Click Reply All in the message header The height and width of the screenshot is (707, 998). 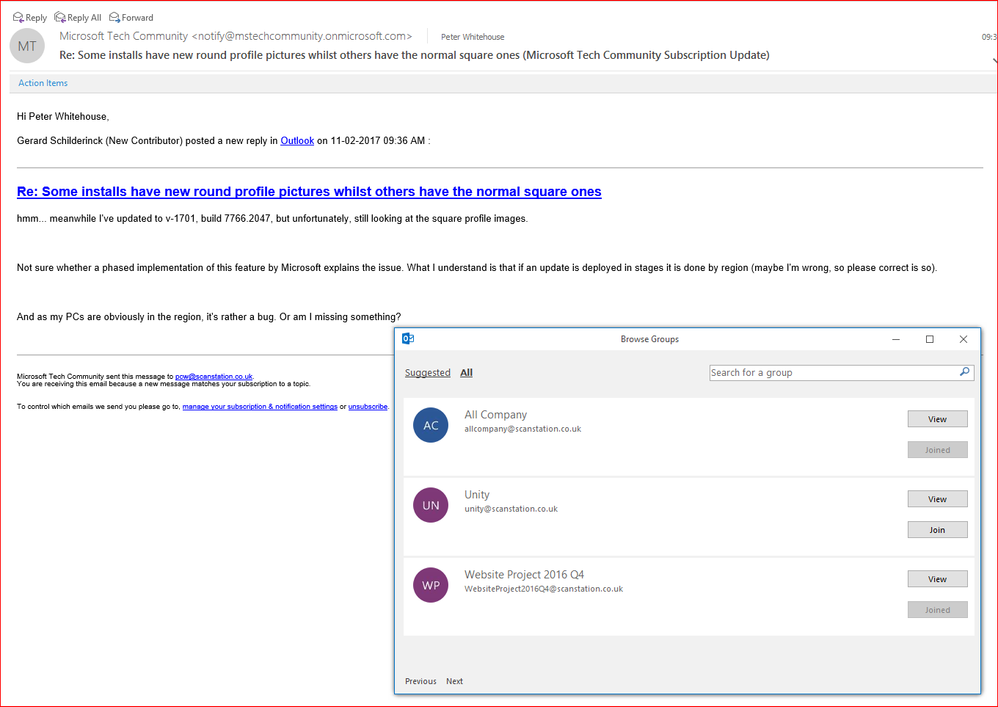click(x=78, y=17)
